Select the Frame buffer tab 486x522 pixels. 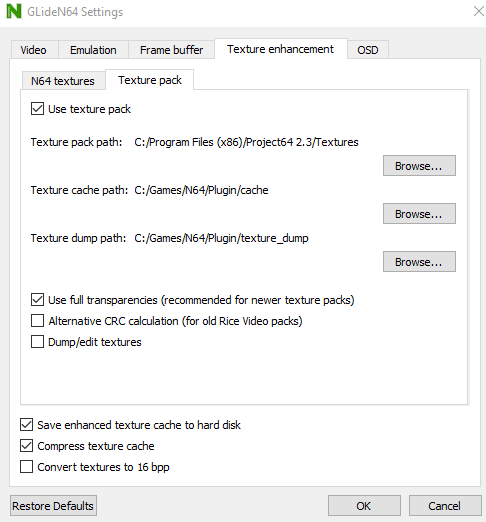[x=171, y=50]
